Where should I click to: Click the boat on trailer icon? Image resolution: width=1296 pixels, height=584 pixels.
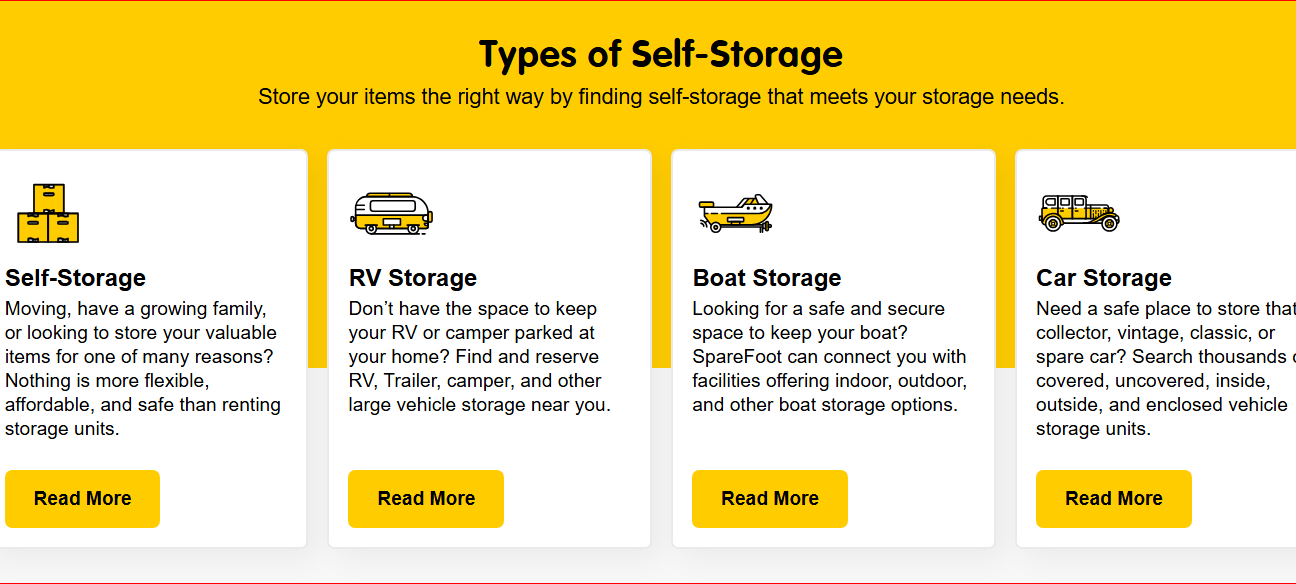(x=736, y=213)
